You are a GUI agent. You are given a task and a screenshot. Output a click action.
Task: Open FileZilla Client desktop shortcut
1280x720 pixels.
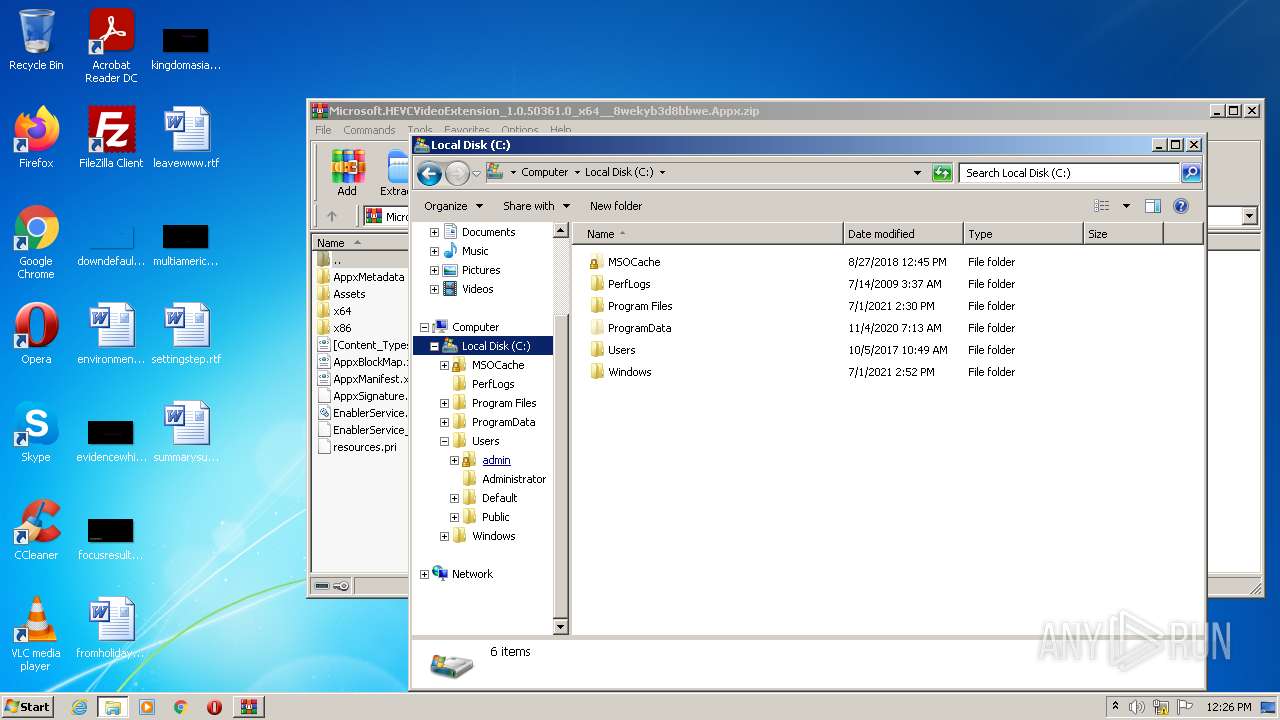(111, 137)
